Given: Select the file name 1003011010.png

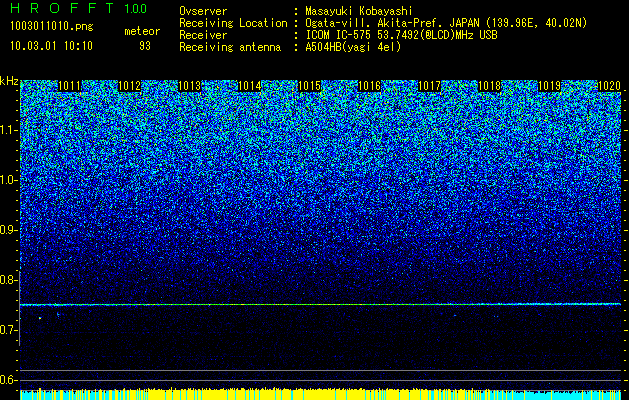Looking at the screenshot, I should pyautogui.click(x=52, y=26).
